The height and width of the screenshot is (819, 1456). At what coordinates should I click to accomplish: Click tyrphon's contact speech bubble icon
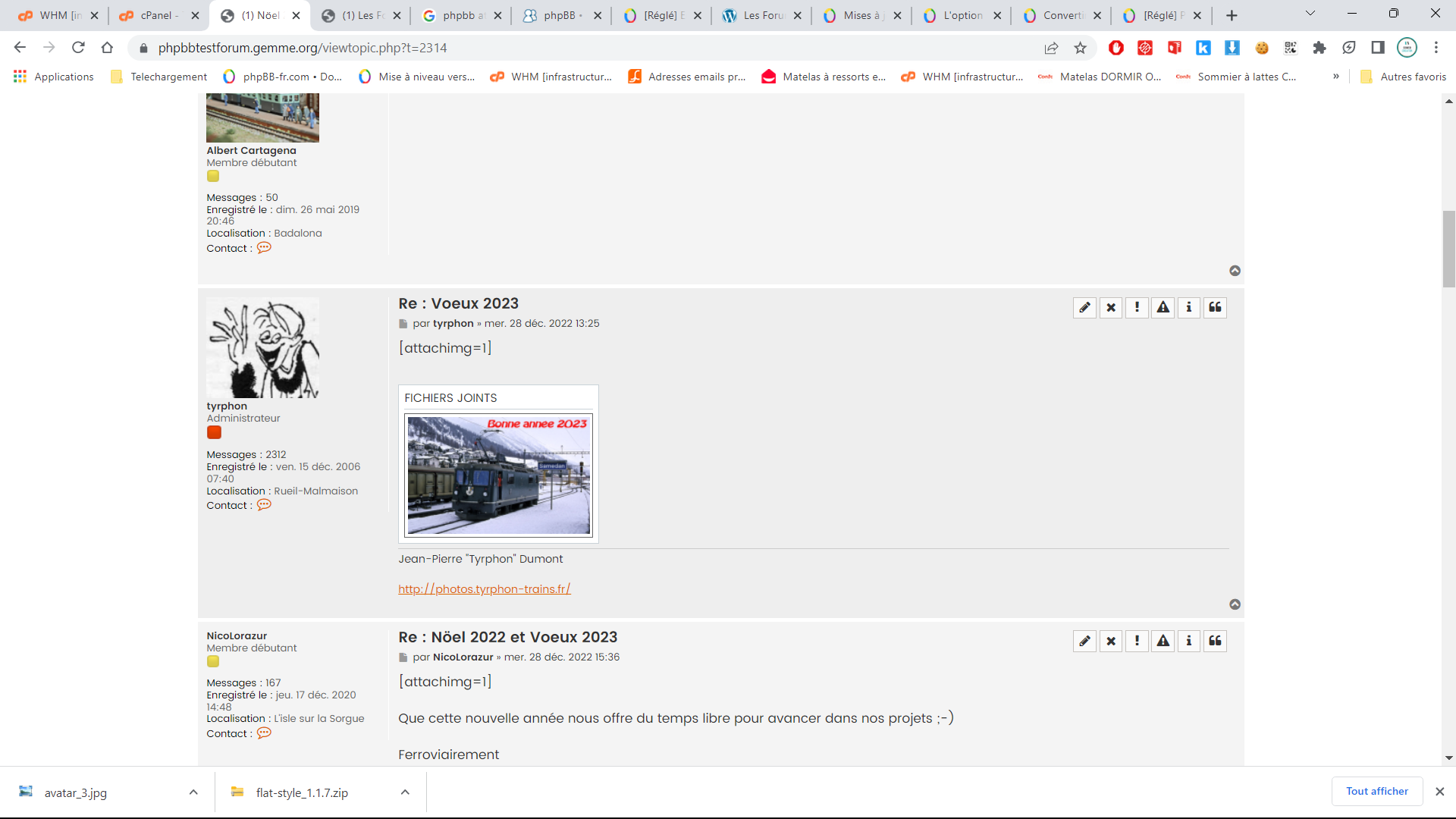264,505
